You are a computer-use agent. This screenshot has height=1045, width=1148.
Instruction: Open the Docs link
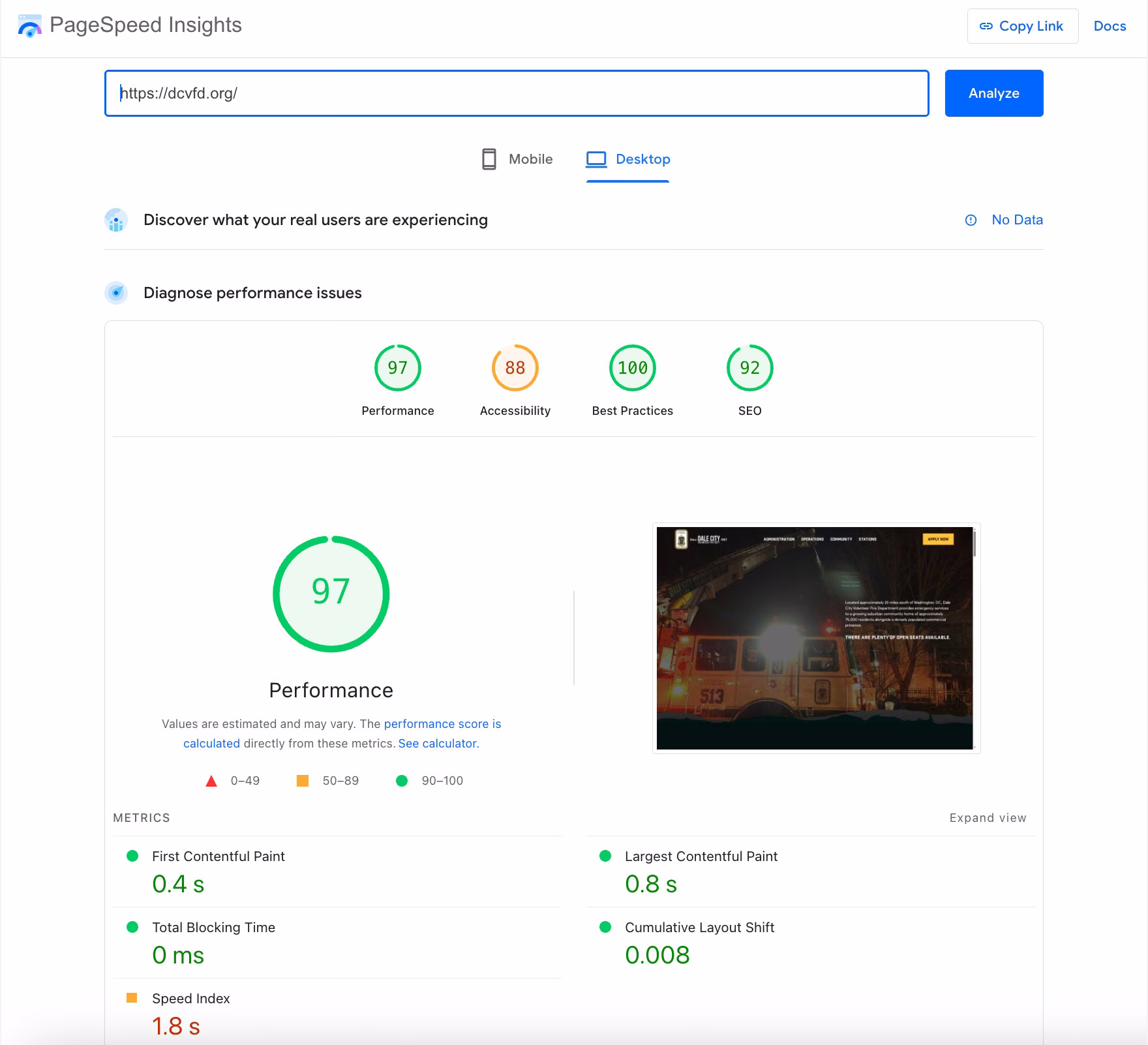[1110, 26]
